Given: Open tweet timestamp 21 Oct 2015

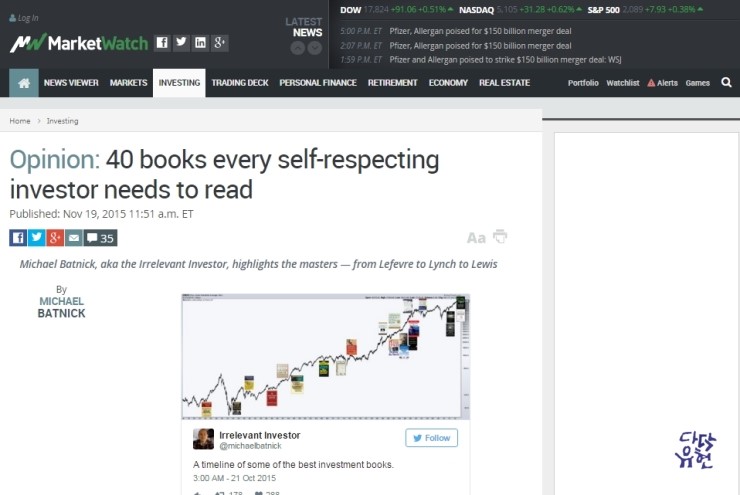Looking at the screenshot, I should point(235,478).
